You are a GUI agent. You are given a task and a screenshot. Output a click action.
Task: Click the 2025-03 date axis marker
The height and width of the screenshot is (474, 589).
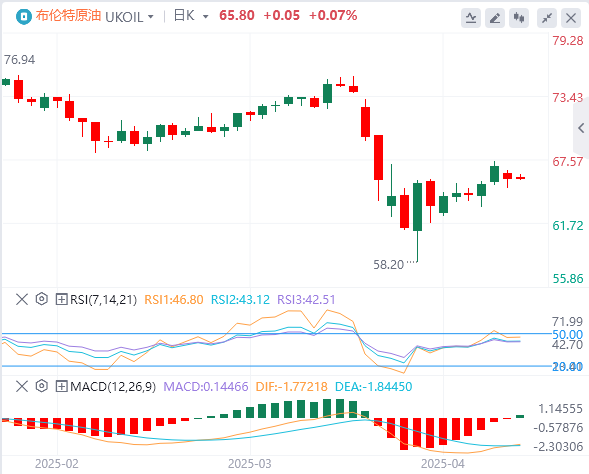[x=249, y=464]
